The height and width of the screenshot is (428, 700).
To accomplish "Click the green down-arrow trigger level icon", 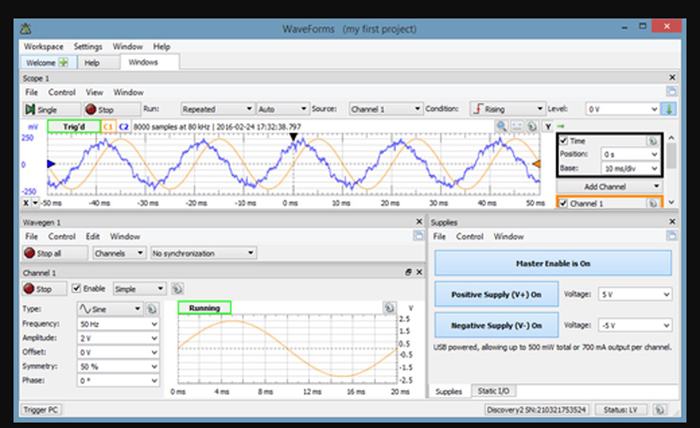I will (x=669, y=109).
